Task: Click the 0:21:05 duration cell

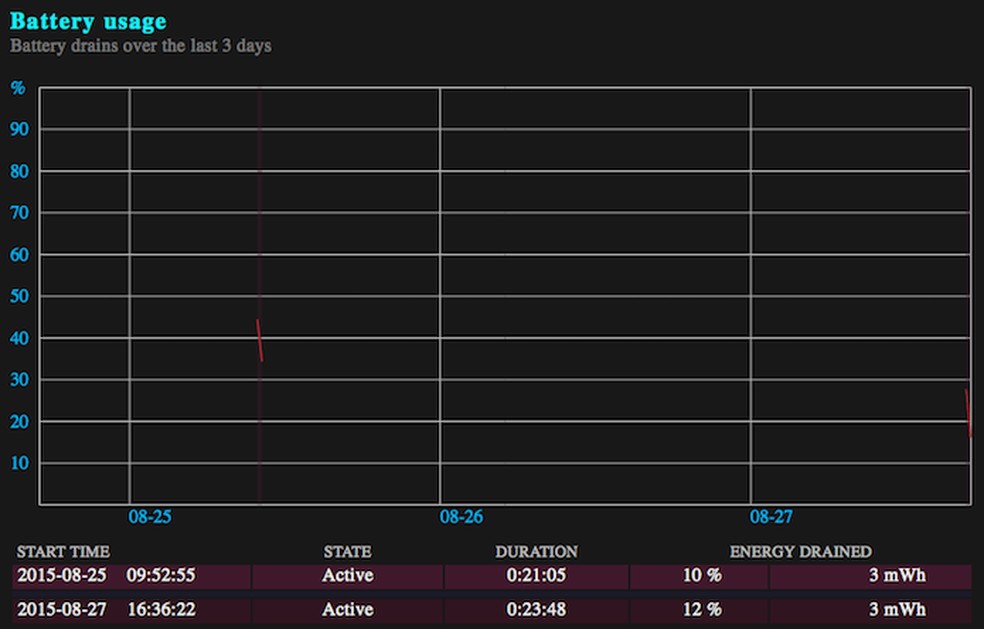Action: pyautogui.click(x=537, y=576)
